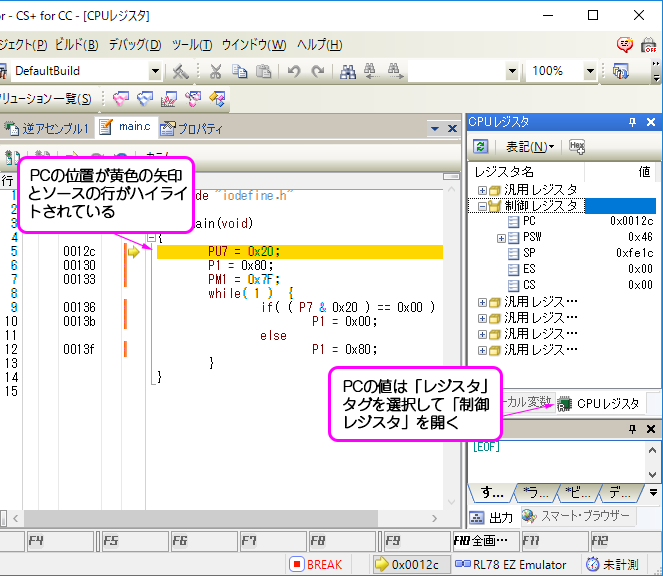Click the Copy icon in the toolbar
Viewport: 663px width, 576px height.
[240, 71]
